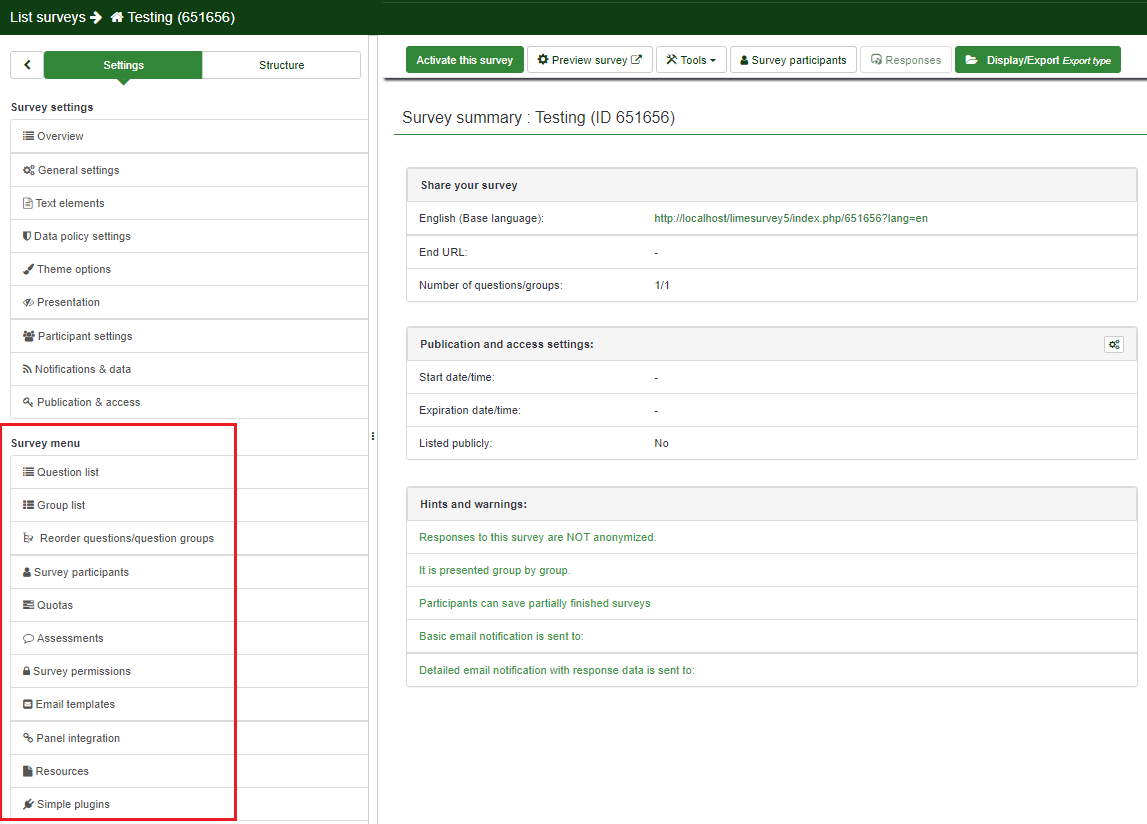Open Assessments with speech bubble icon
This screenshot has width=1147, height=824.
tap(70, 638)
